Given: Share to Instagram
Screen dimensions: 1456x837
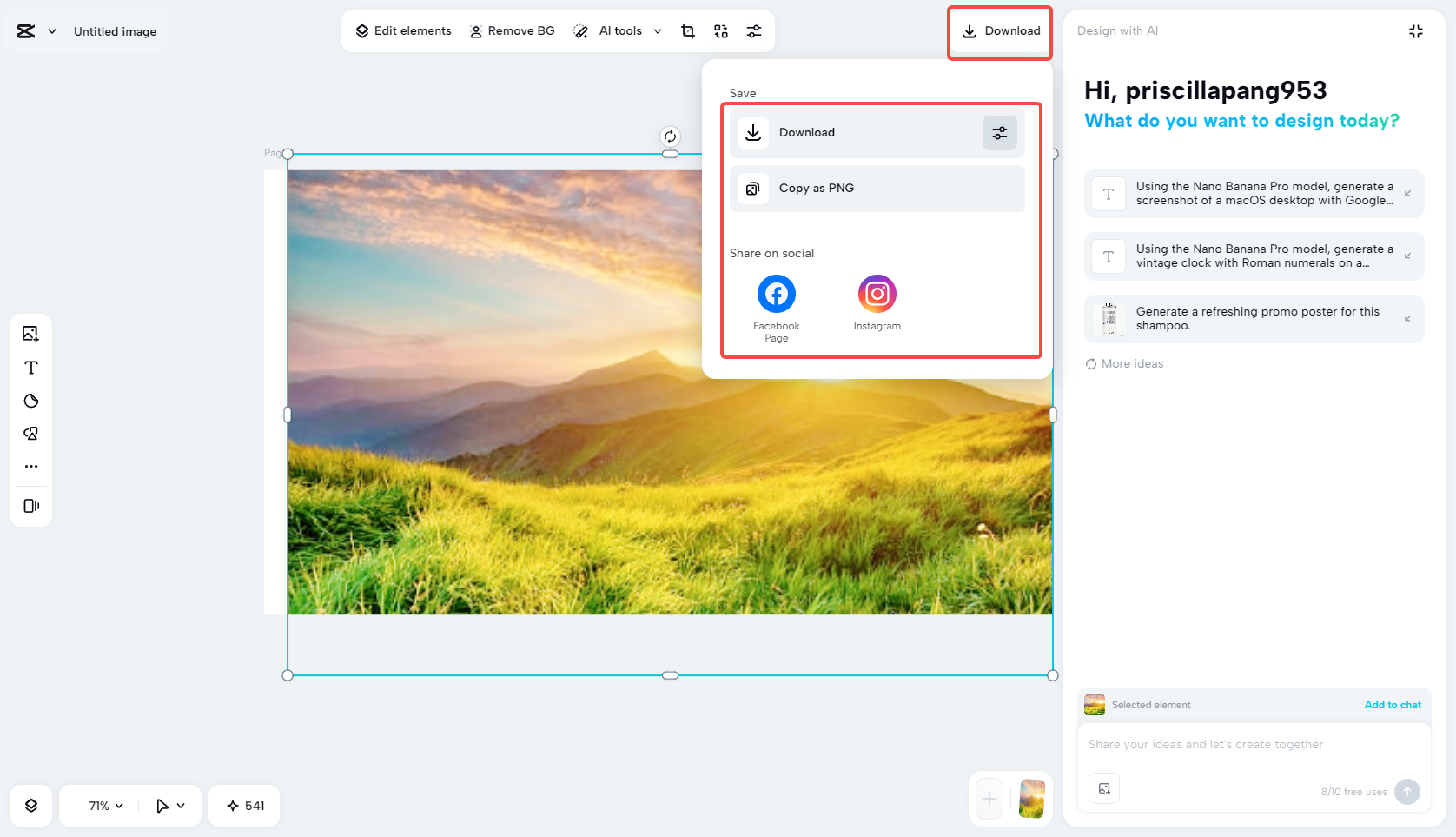Looking at the screenshot, I should pyautogui.click(x=877, y=302).
